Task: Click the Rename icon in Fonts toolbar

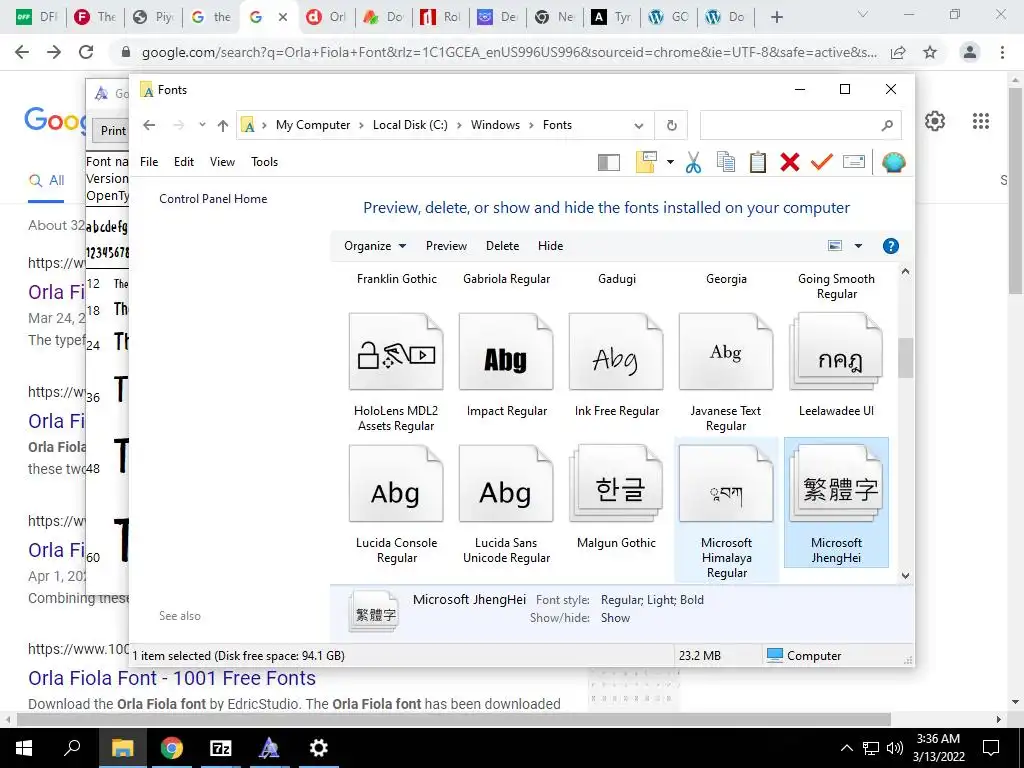Action: click(854, 161)
